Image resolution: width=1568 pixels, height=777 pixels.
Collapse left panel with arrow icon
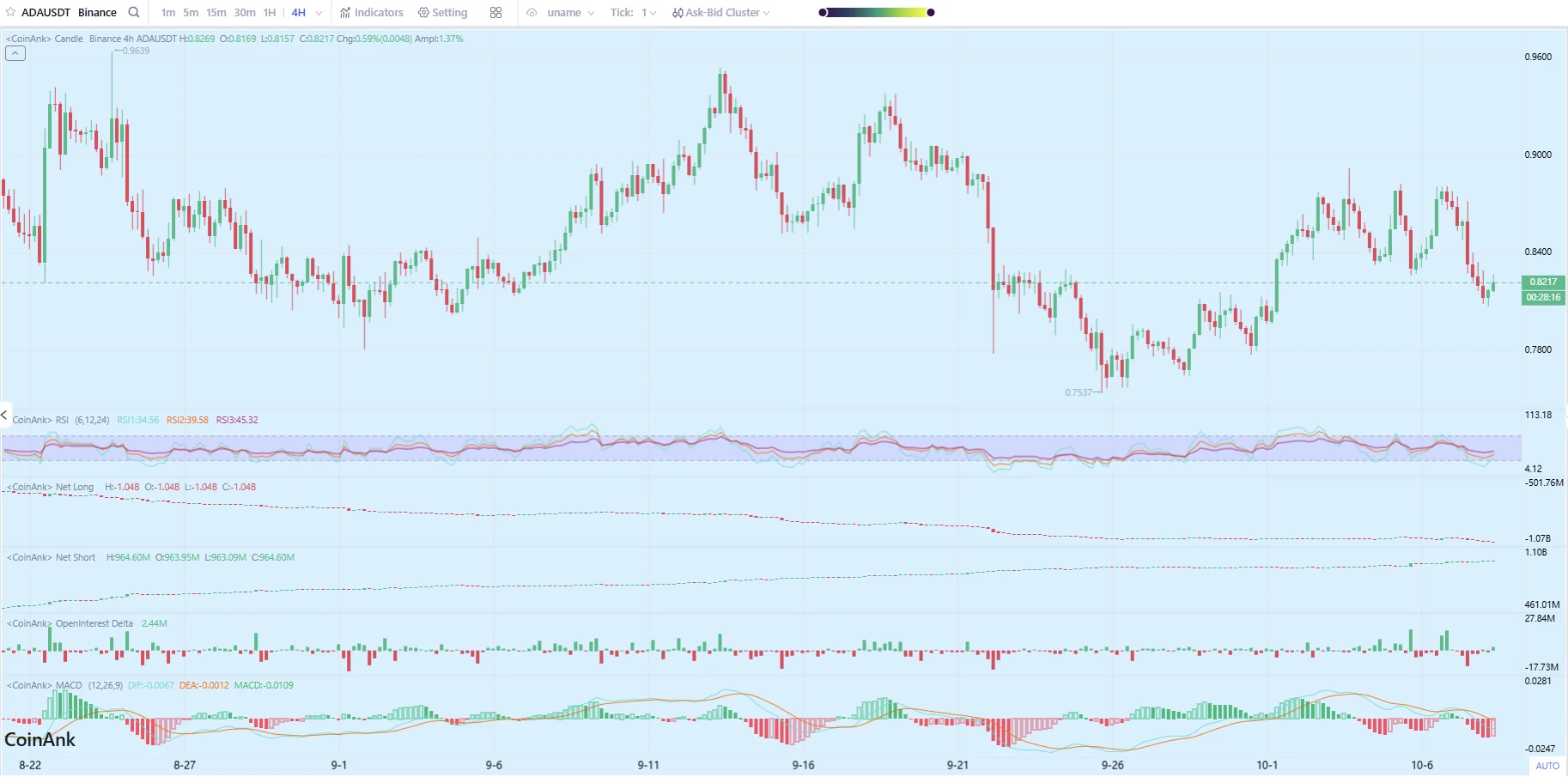click(x=5, y=416)
